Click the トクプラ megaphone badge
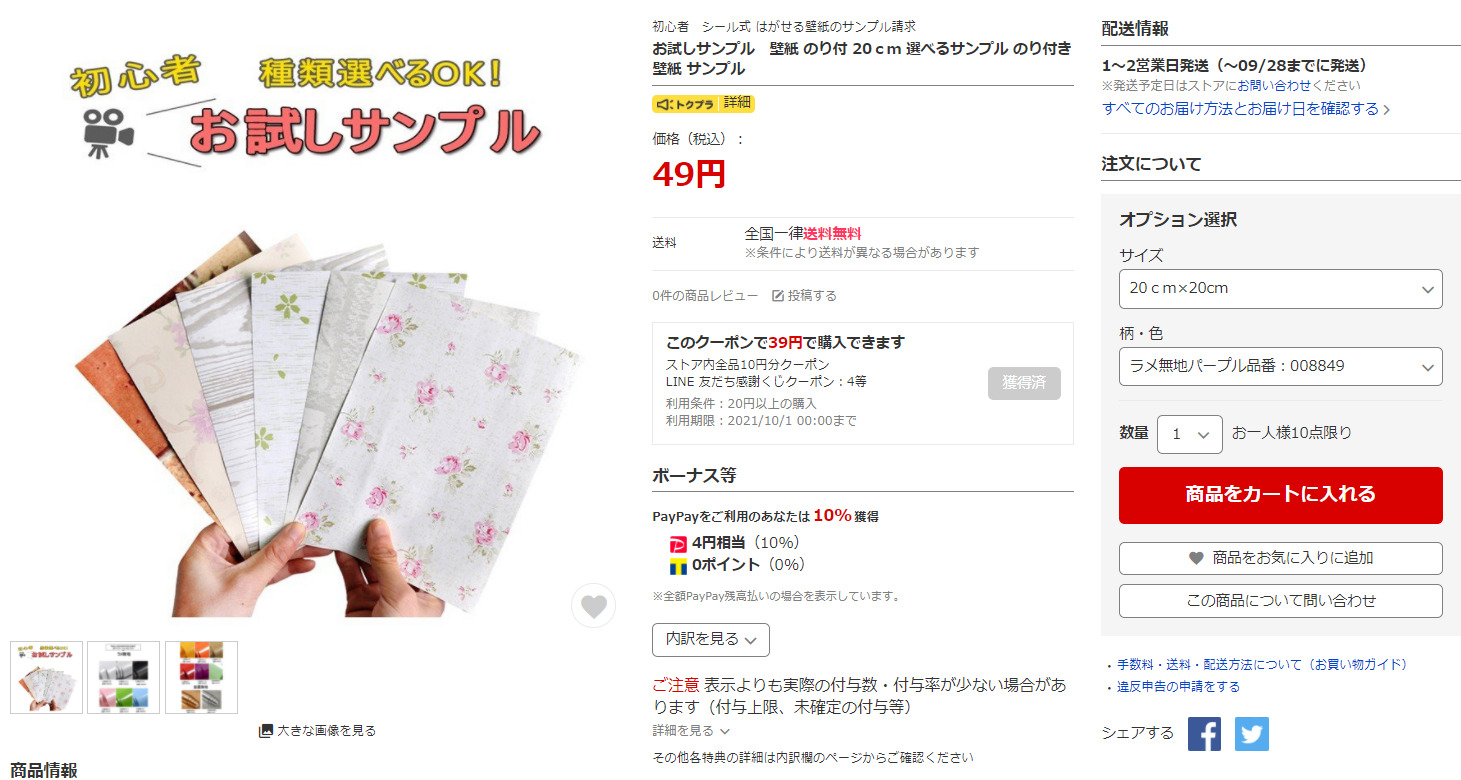1461x780 pixels. [686, 104]
